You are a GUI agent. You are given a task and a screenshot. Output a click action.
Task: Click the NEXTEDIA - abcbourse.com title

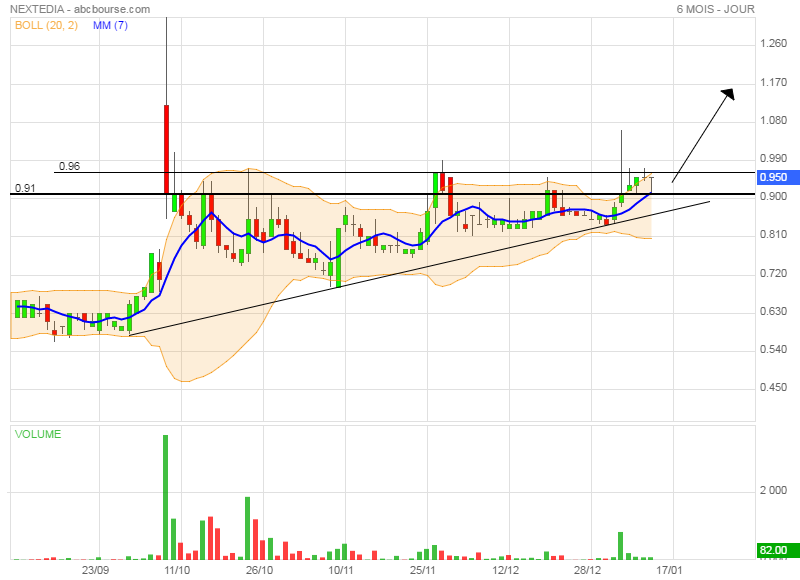pos(80,9)
